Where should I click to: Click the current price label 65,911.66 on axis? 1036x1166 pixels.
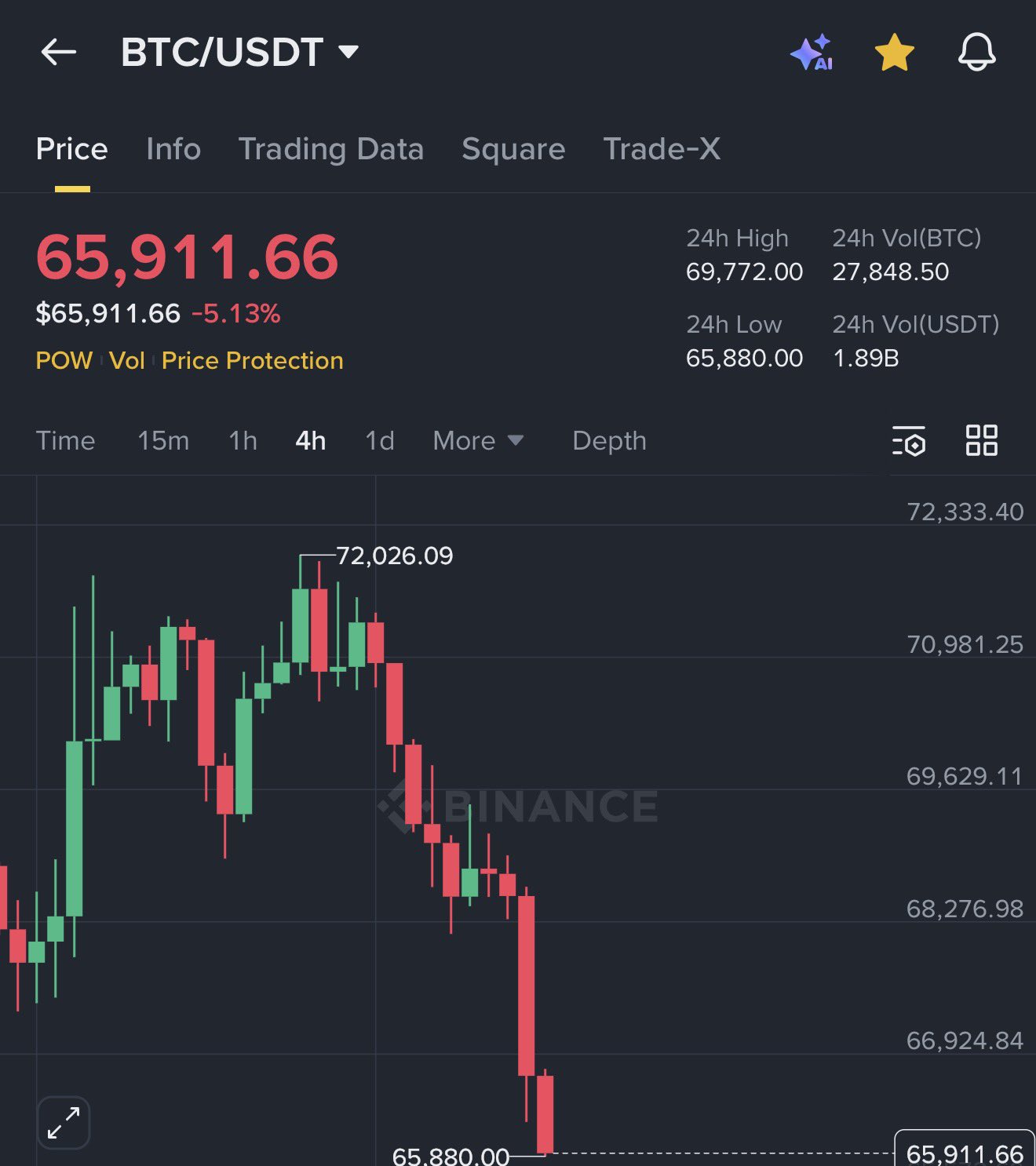tap(965, 1153)
